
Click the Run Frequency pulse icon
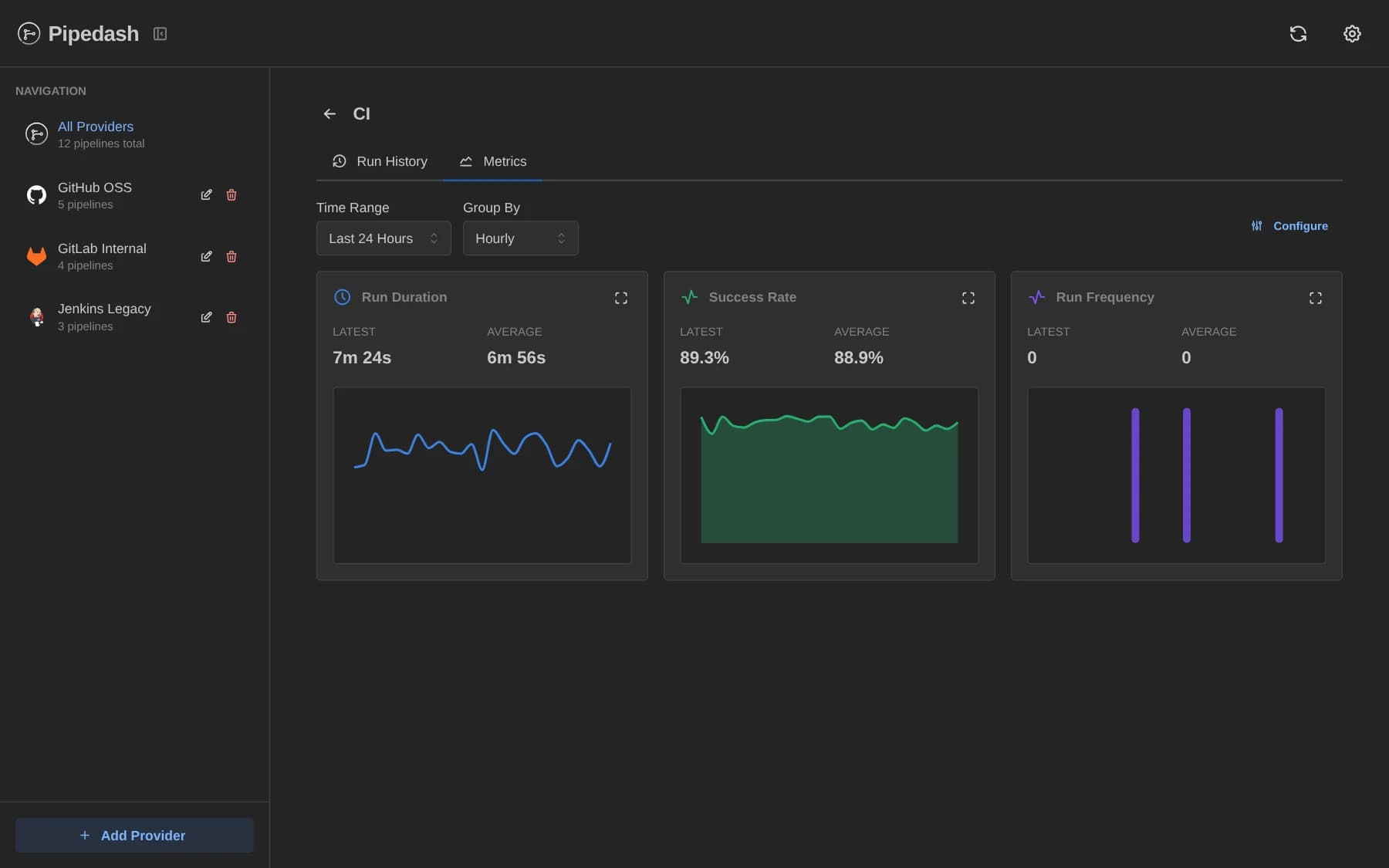click(x=1036, y=297)
